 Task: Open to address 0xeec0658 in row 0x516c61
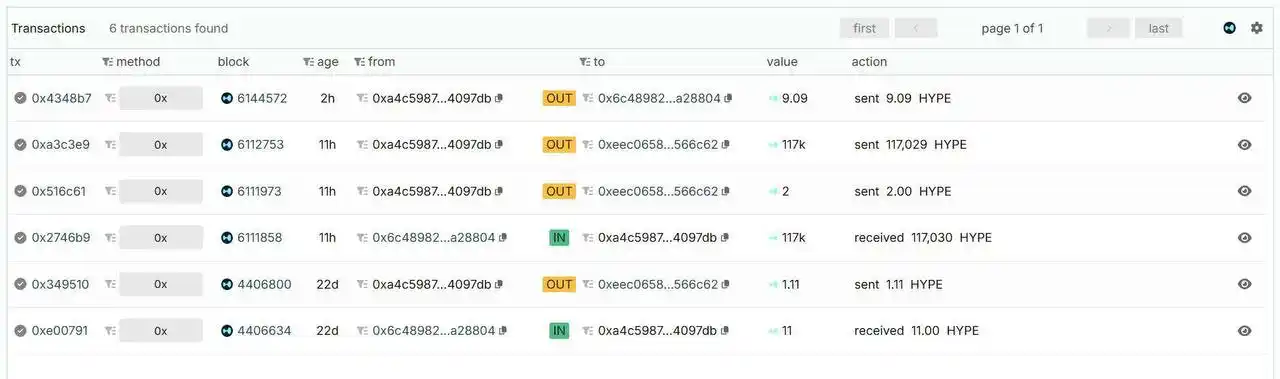tap(658, 191)
